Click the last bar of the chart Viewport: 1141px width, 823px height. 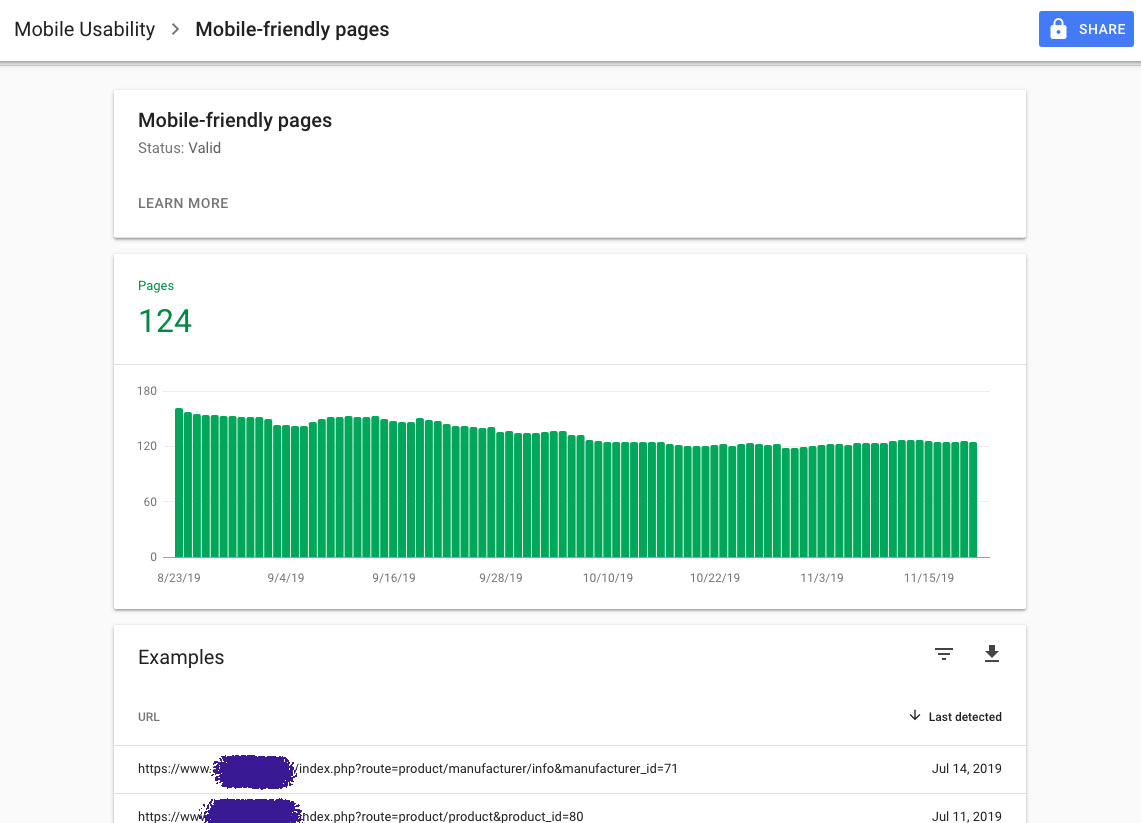click(x=972, y=500)
